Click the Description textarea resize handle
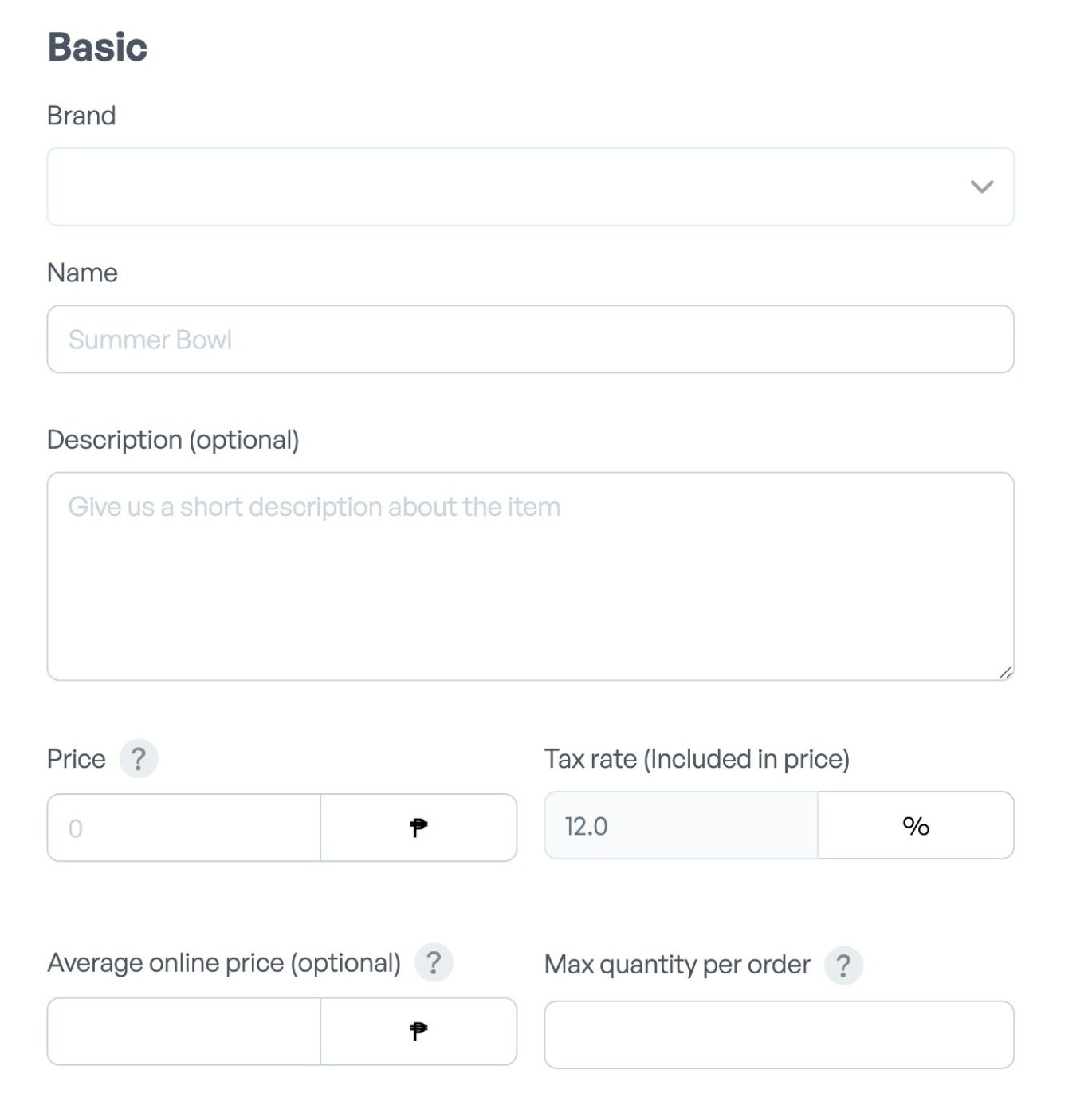 tap(1006, 673)
